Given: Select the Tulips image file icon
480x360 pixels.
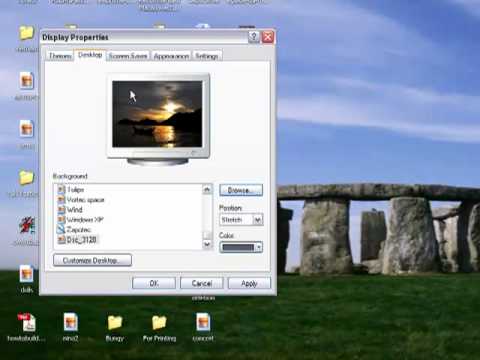Looking at the screenshot, I should [x=61, y=190].
